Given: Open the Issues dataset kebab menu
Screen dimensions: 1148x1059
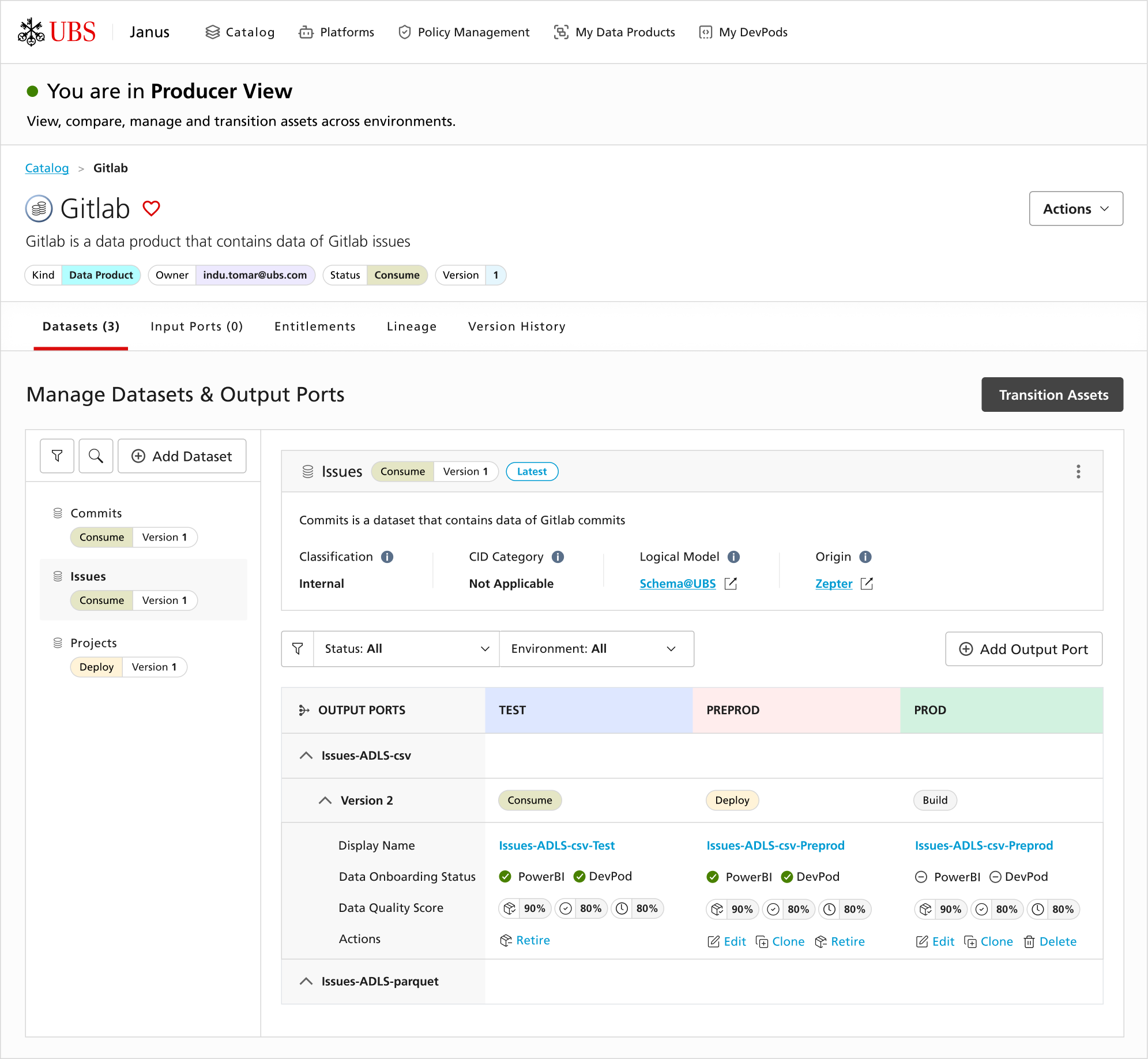Looking at the screenshot, I should click(x=1078, y=471).
